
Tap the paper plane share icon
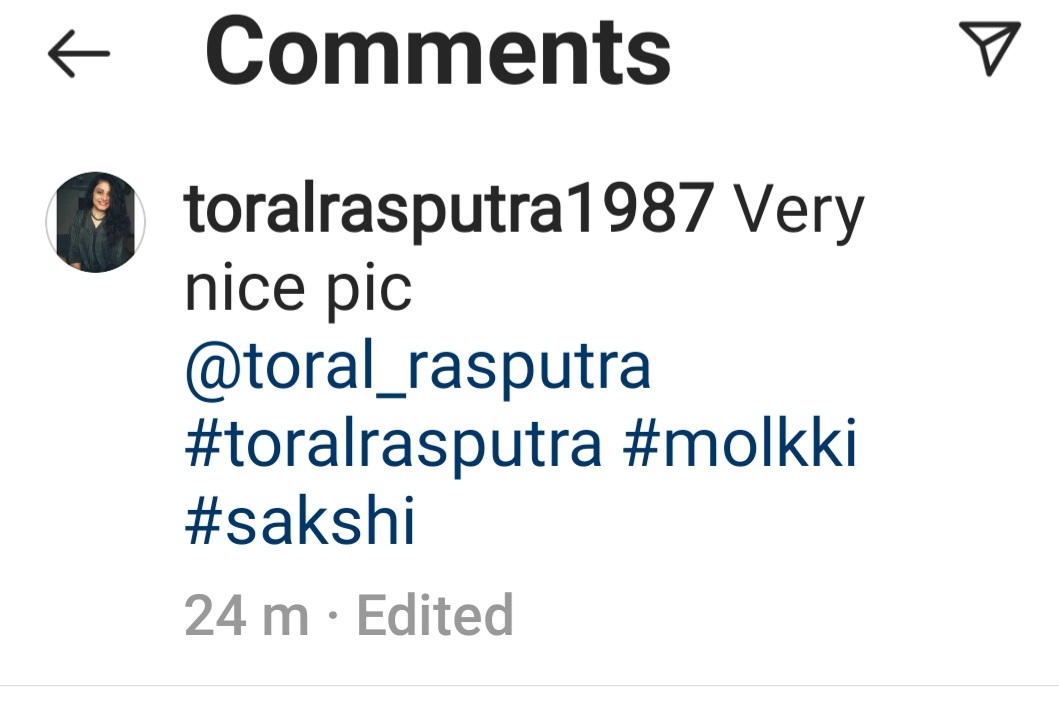pyautogui.click(x=989, y=47)
